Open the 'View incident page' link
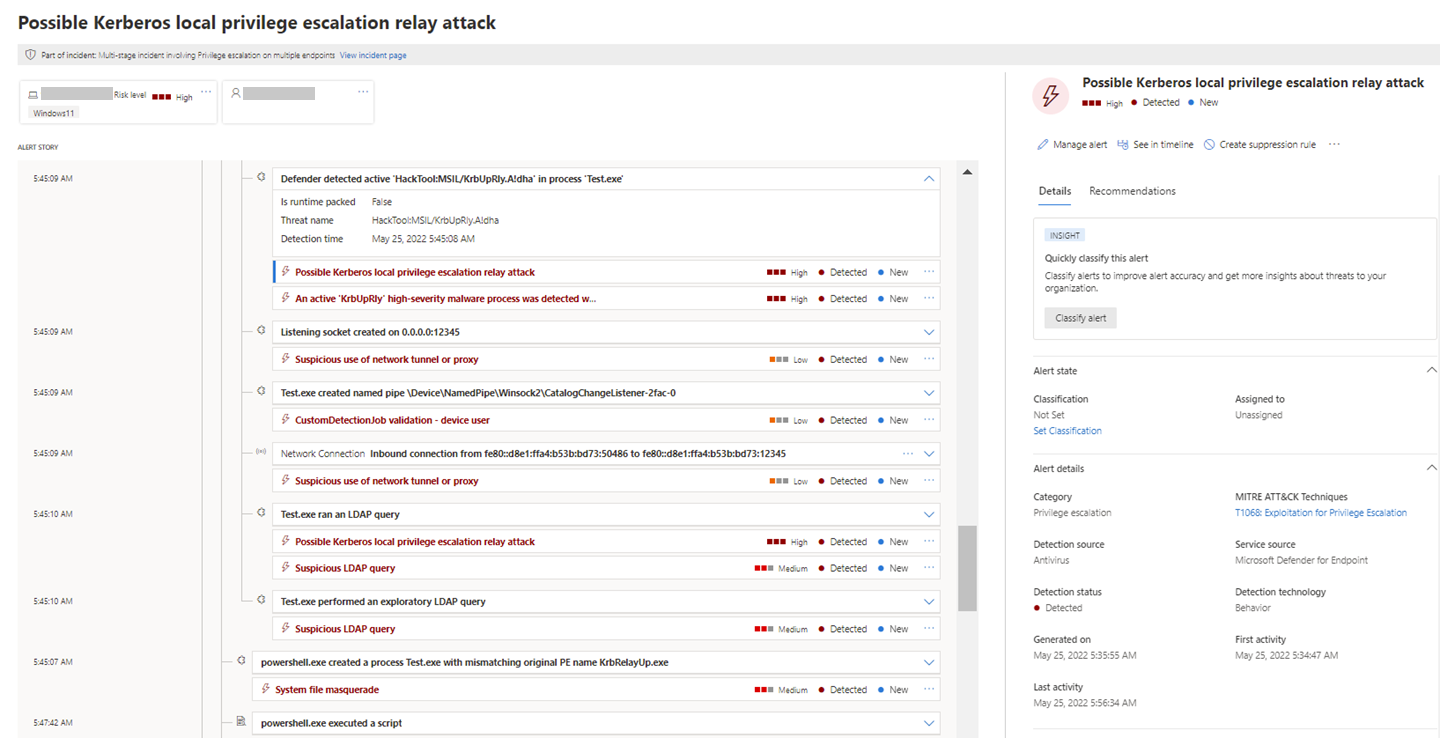The image size is (1440, 738). tap(372, 55)
